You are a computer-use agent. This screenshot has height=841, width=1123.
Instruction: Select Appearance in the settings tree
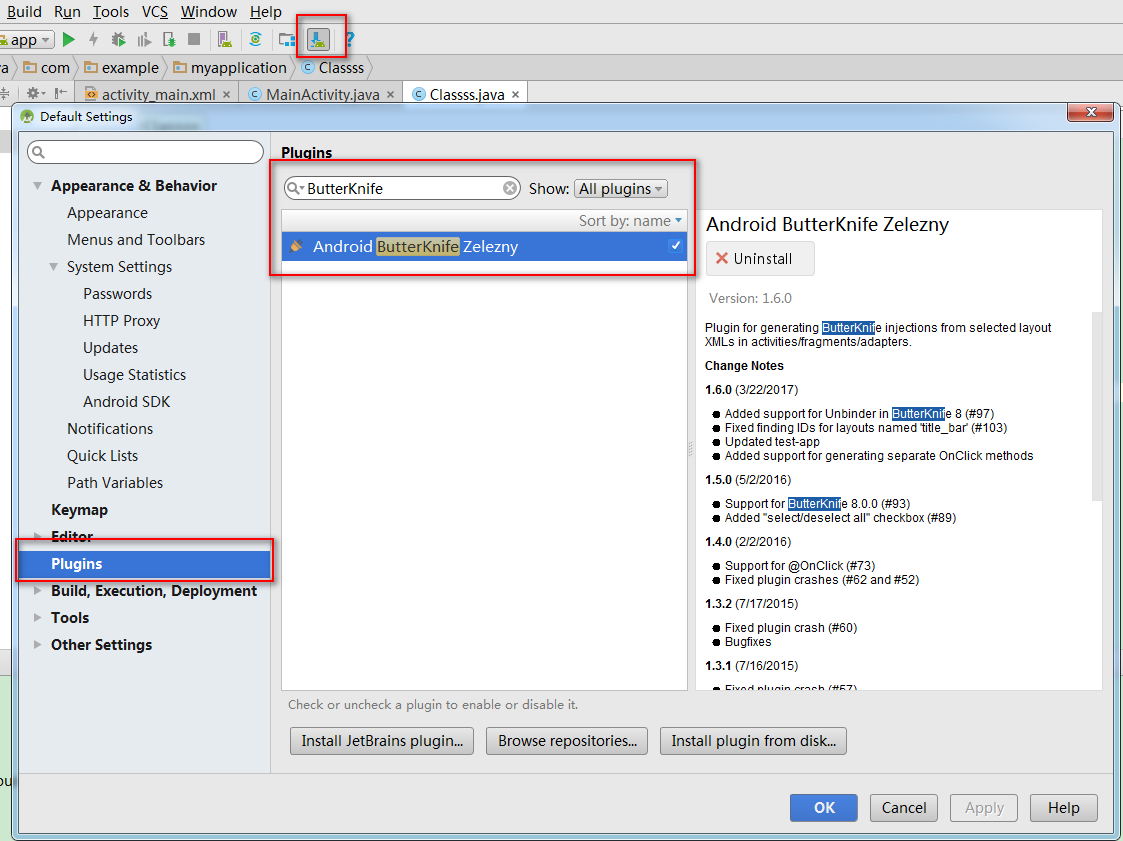click(x=107, y=213)
